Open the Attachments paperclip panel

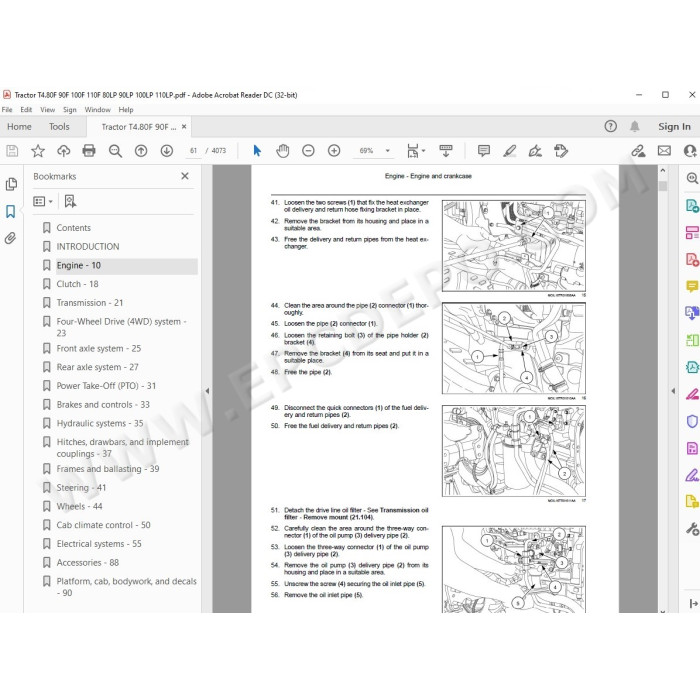click(10, 238)
